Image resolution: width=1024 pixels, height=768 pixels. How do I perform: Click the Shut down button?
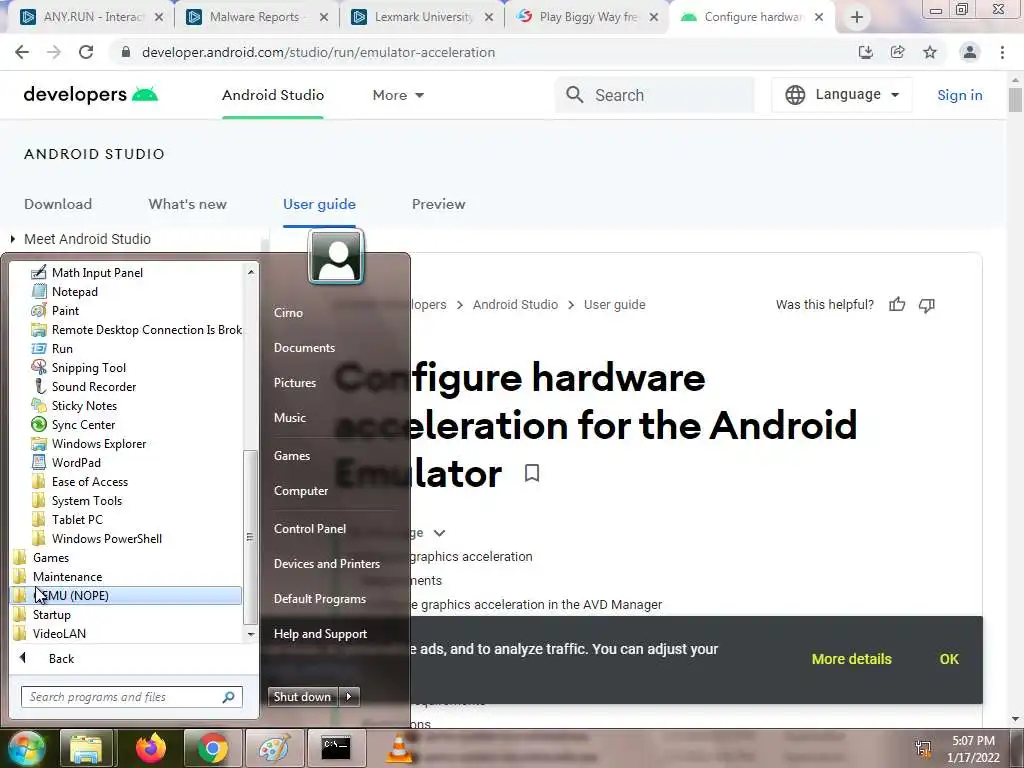click(x=302, y=697)
